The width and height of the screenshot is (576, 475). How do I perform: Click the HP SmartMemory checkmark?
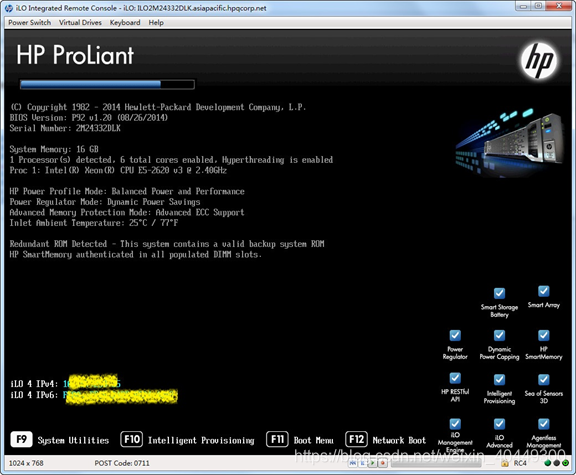coord(544,335)
